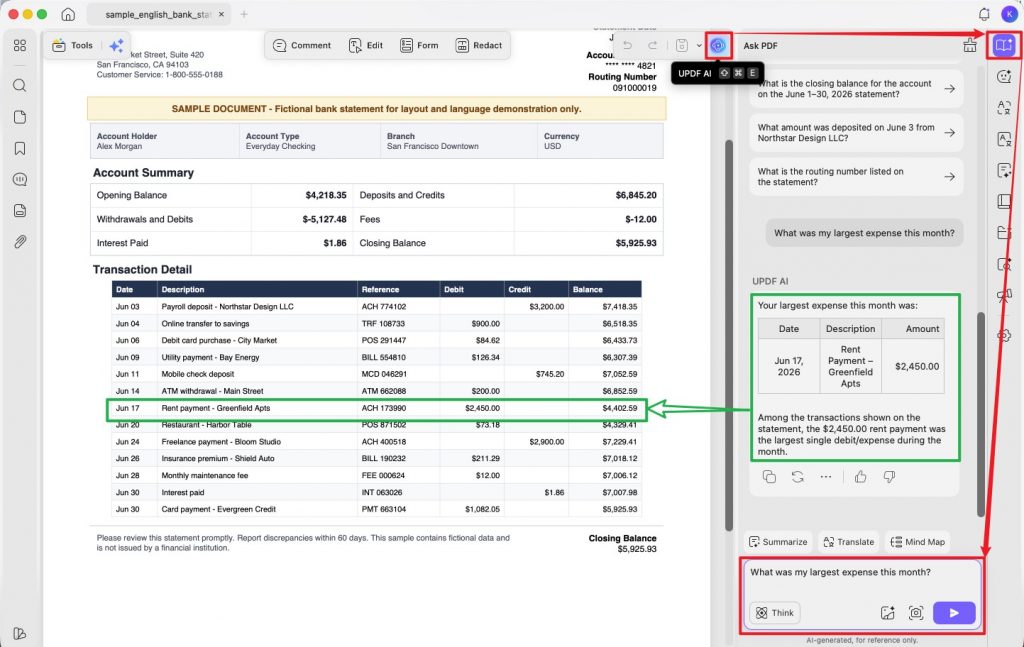Open the save options dropdown arrow
The image size is (1024, 647).
coord(699,46)
